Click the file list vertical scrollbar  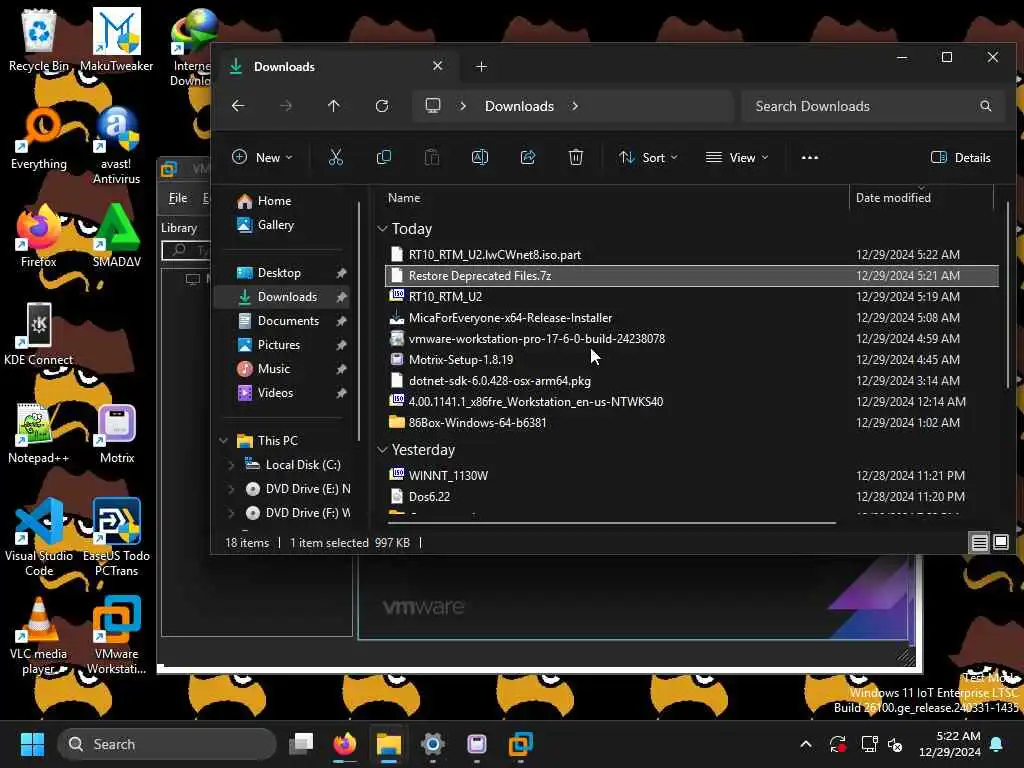1008,294
